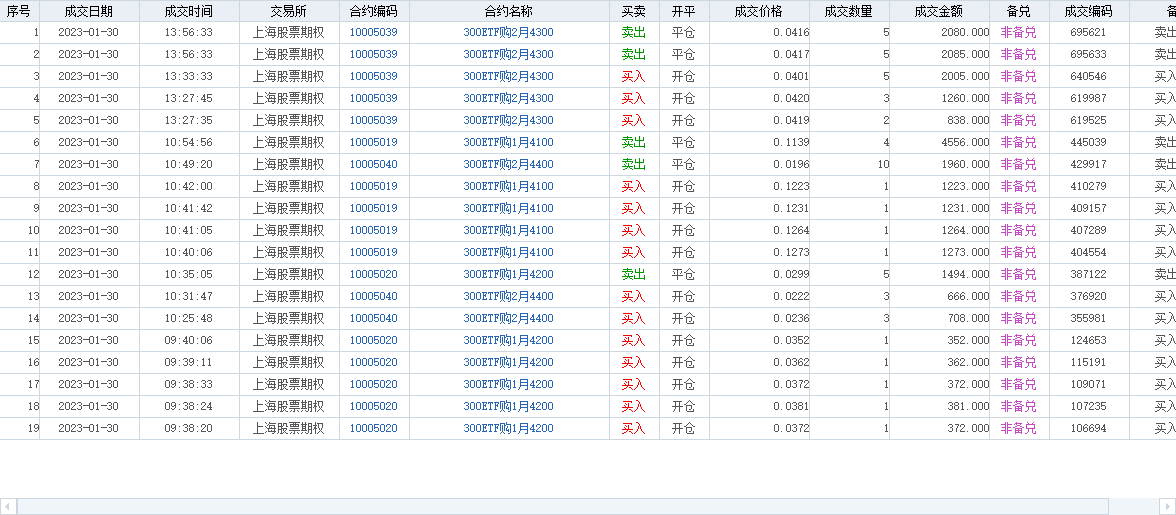The image size is (1176, 515).
Task: Select trade time 09:38:33
Action: pos(188,384)
